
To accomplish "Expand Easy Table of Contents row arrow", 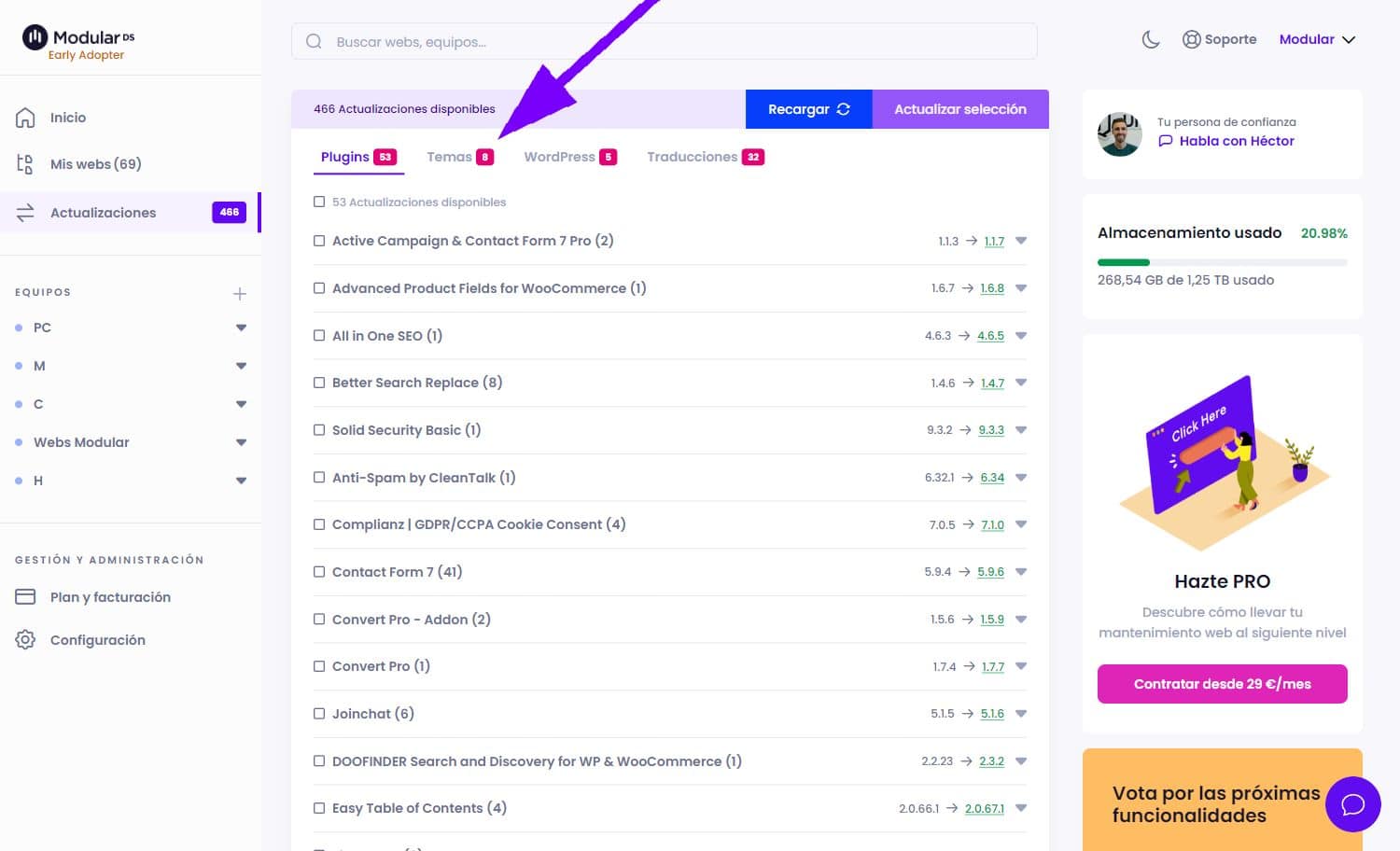I will (1021, 808).
